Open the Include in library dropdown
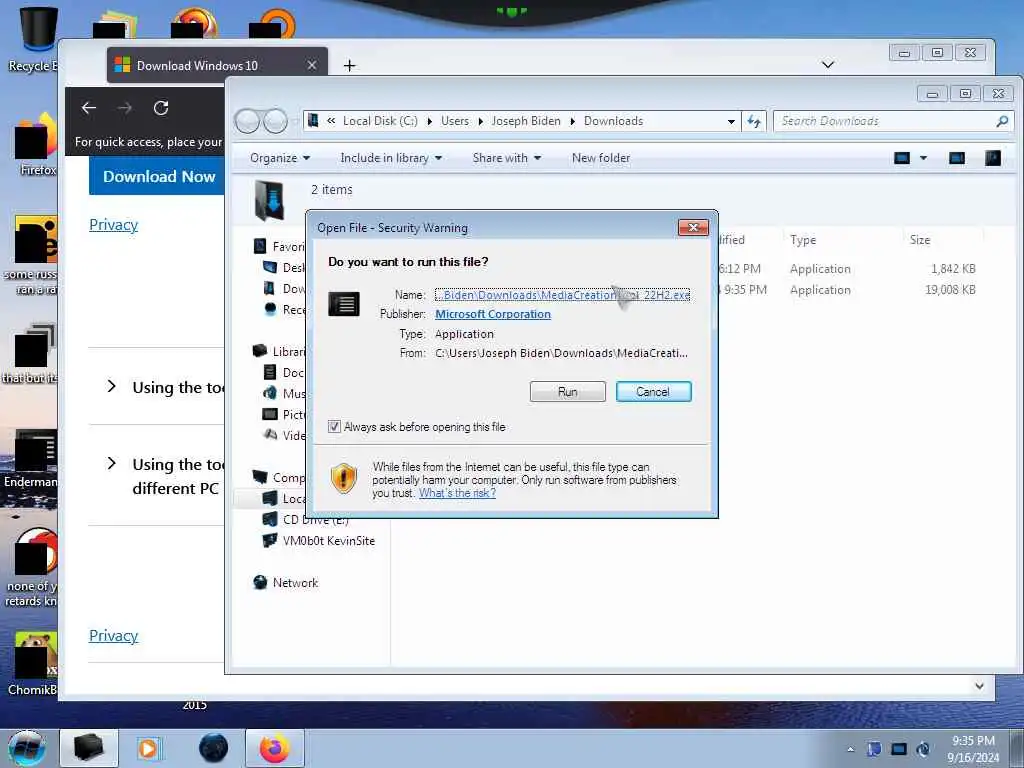 pos(391,158)
